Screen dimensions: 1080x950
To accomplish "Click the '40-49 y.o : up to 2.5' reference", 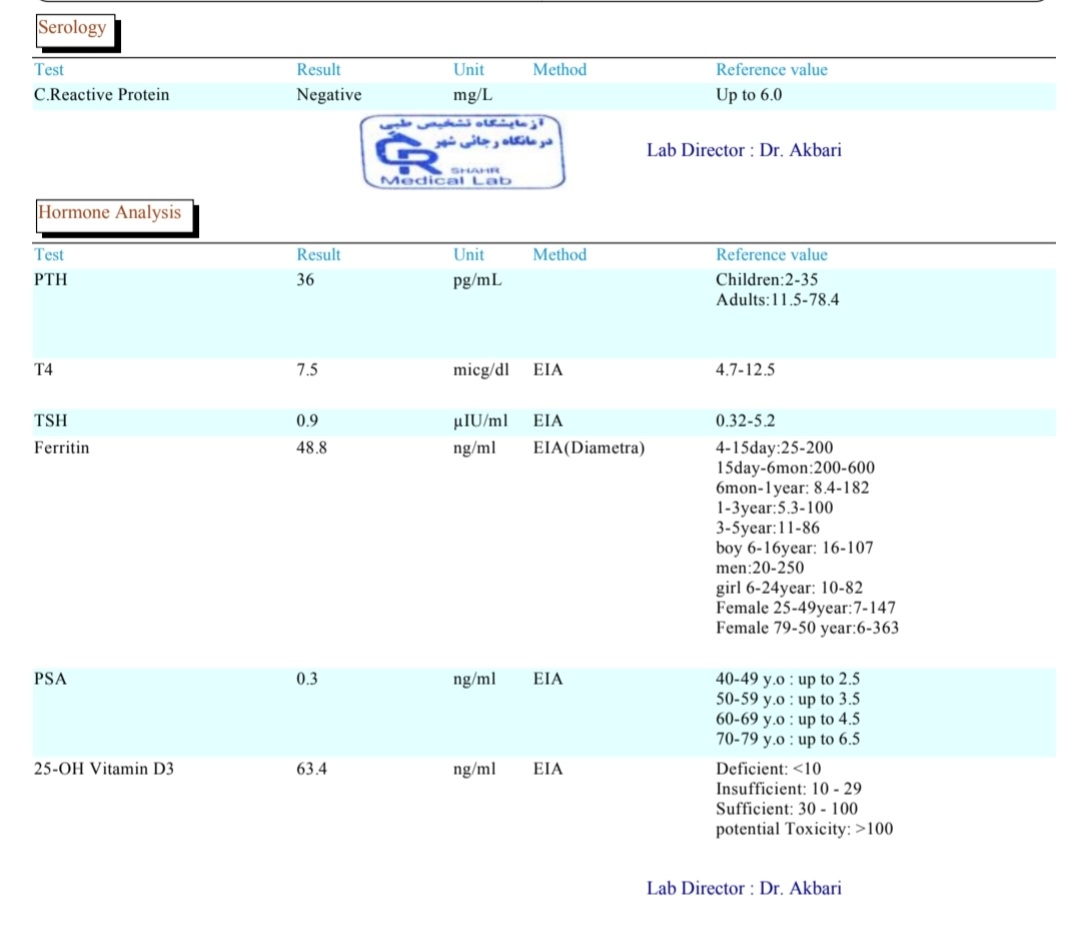I will click(787, 679).
